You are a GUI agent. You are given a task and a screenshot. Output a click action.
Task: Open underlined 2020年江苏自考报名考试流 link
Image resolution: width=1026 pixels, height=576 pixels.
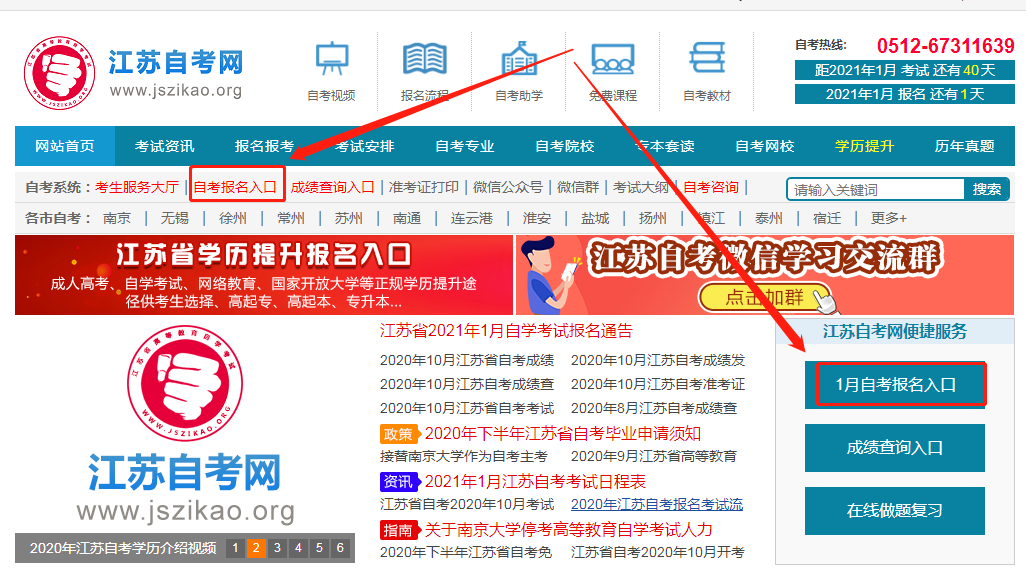[657, 505]
